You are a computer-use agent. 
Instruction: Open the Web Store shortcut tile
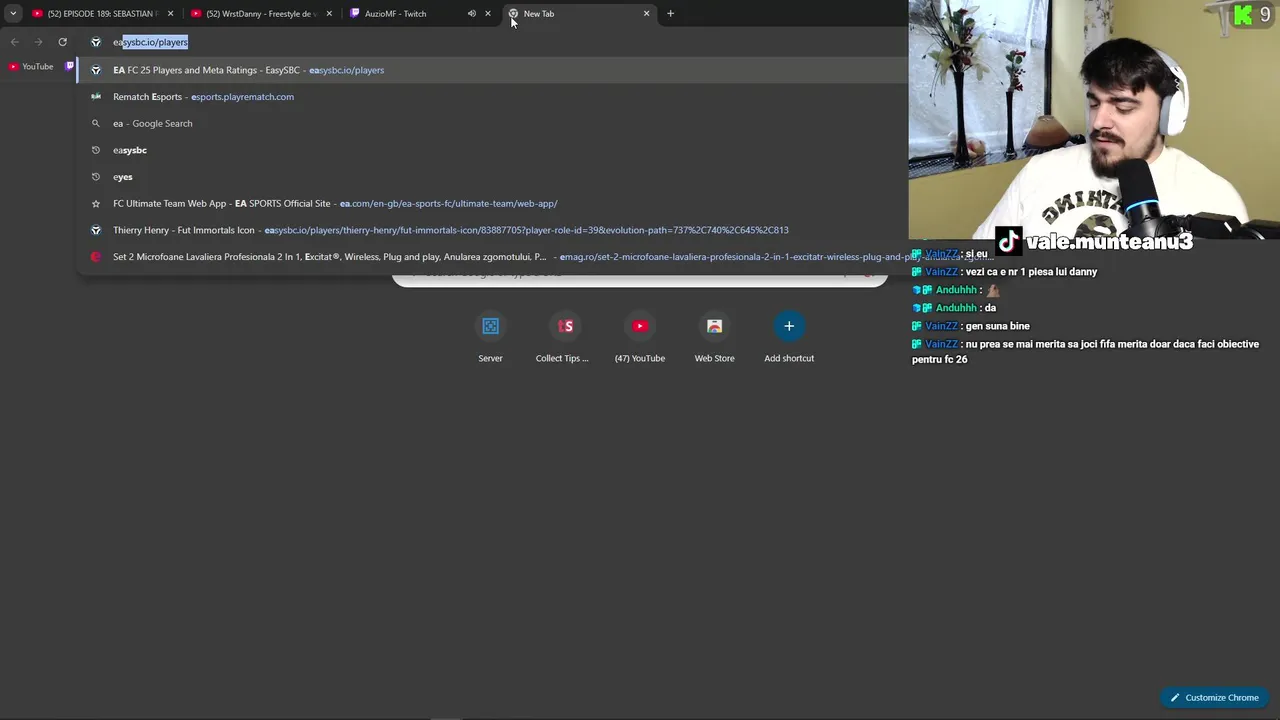[714, 338]
